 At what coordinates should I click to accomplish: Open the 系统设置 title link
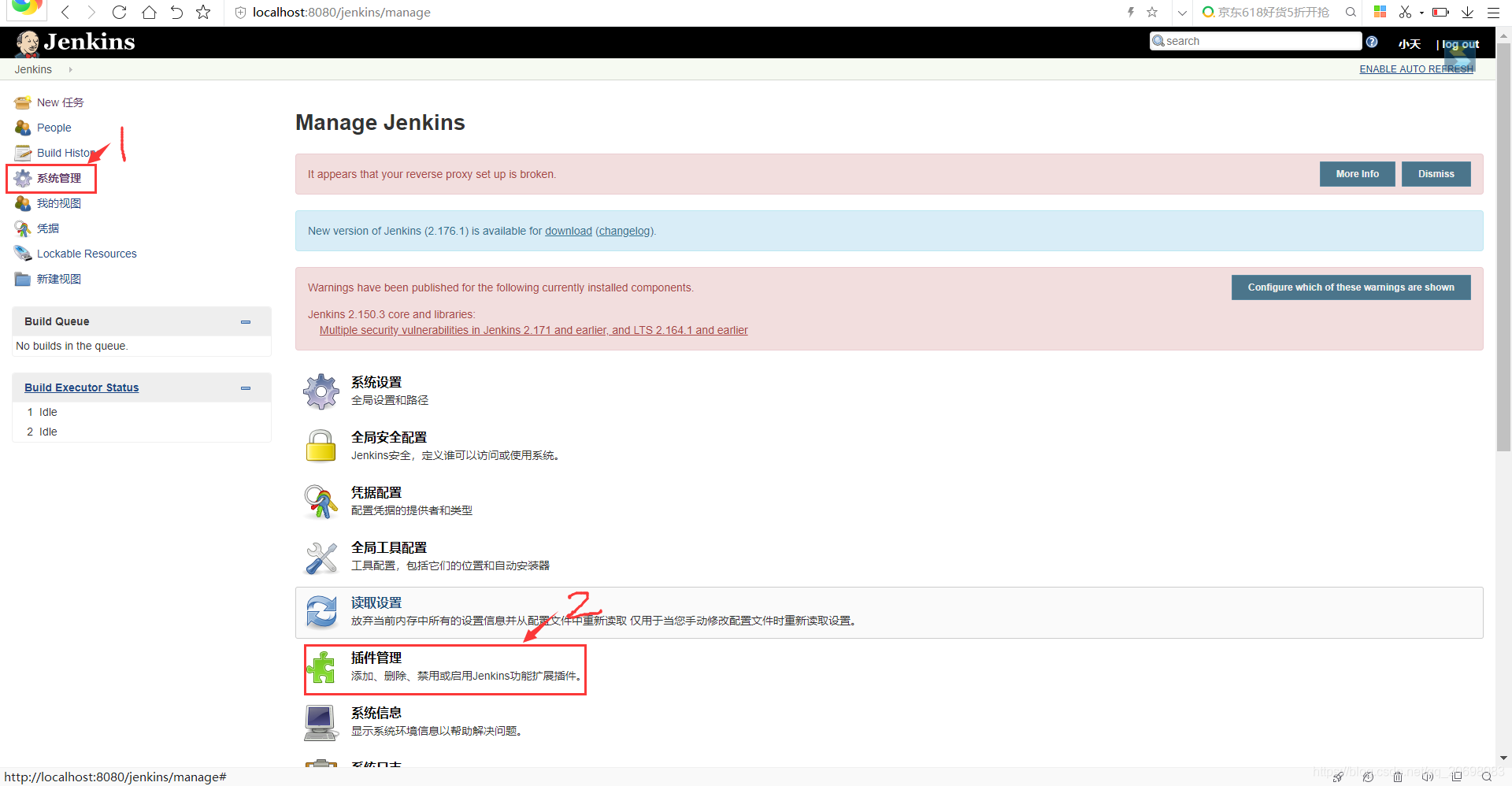[x=376, y=382]
